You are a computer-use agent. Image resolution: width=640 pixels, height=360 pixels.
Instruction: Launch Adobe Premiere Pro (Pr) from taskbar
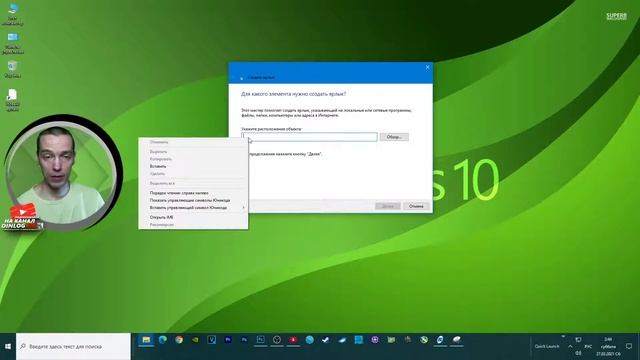(228, 340)
